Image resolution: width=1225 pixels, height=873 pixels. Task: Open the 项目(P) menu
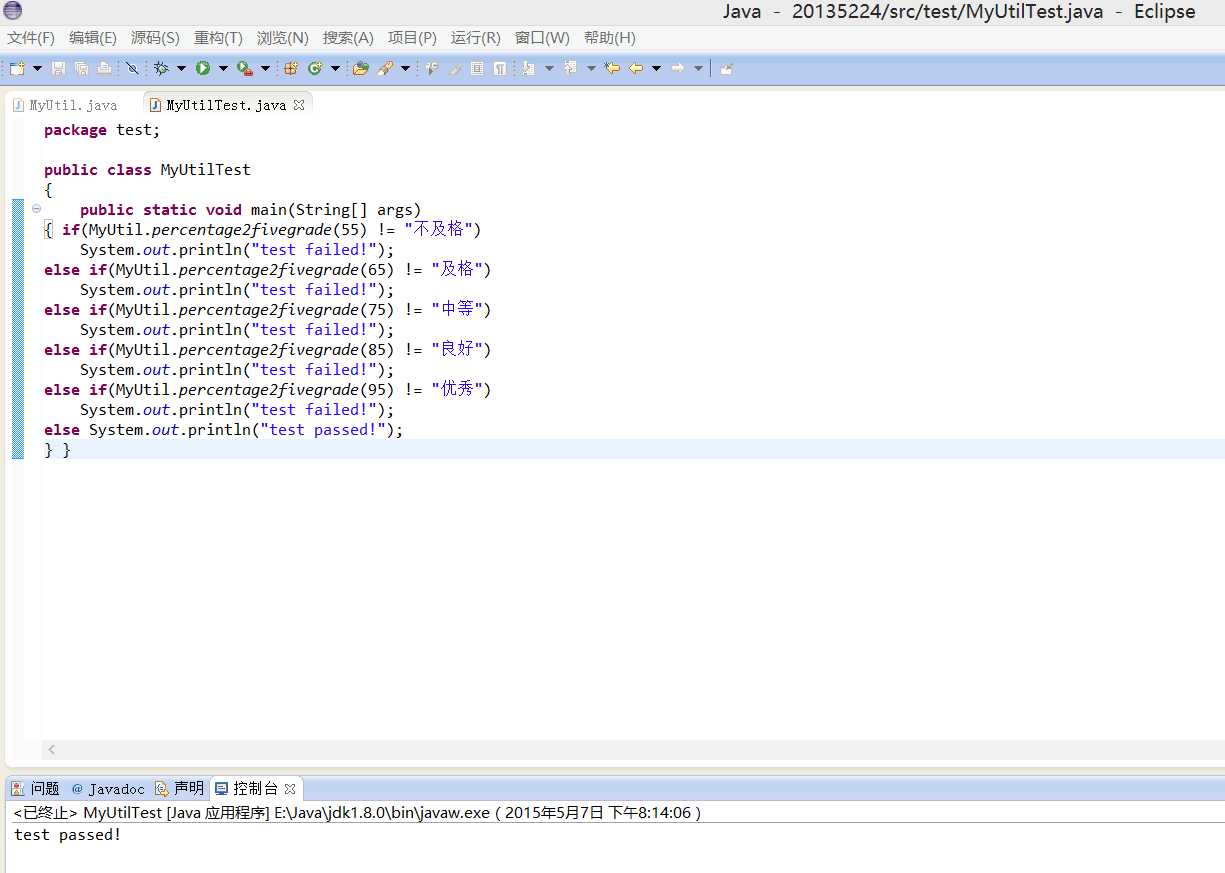tap(412, 38)
